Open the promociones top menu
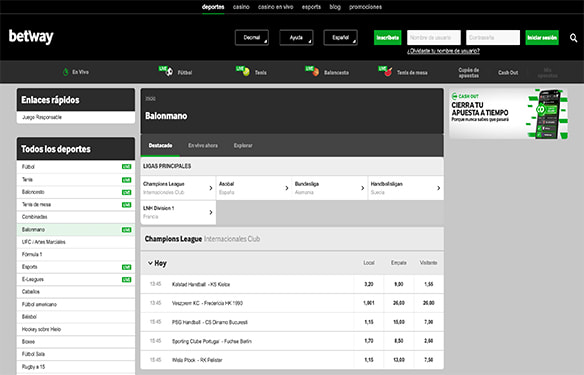 click(365, 7)
